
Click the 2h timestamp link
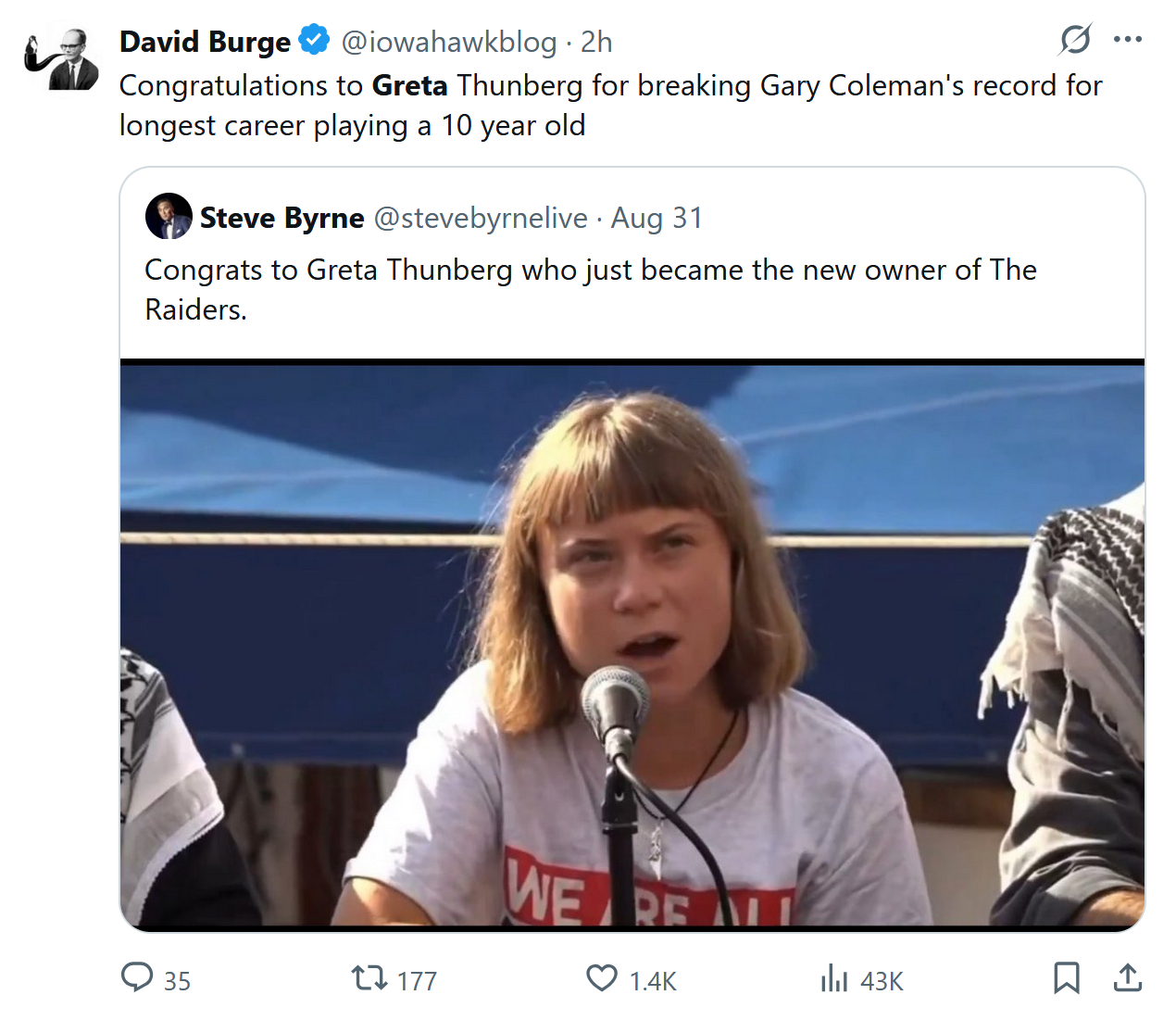point(596,42)
